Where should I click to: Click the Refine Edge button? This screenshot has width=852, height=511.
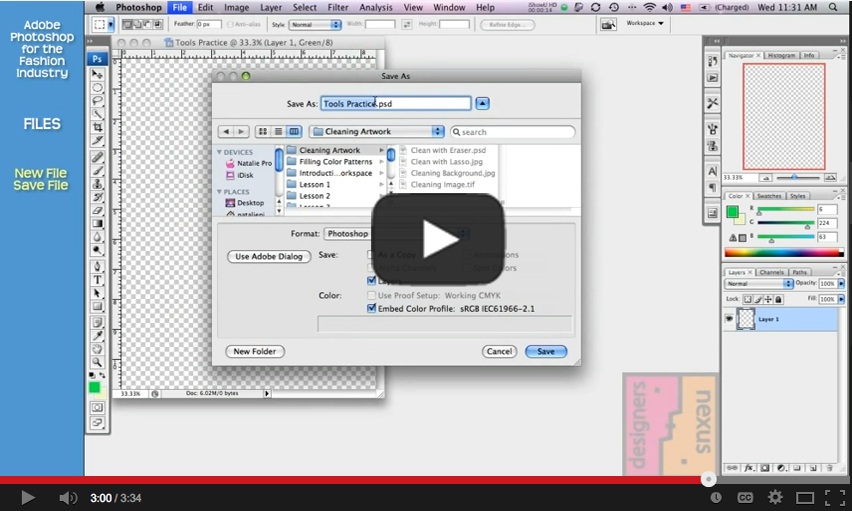[508, 24]
